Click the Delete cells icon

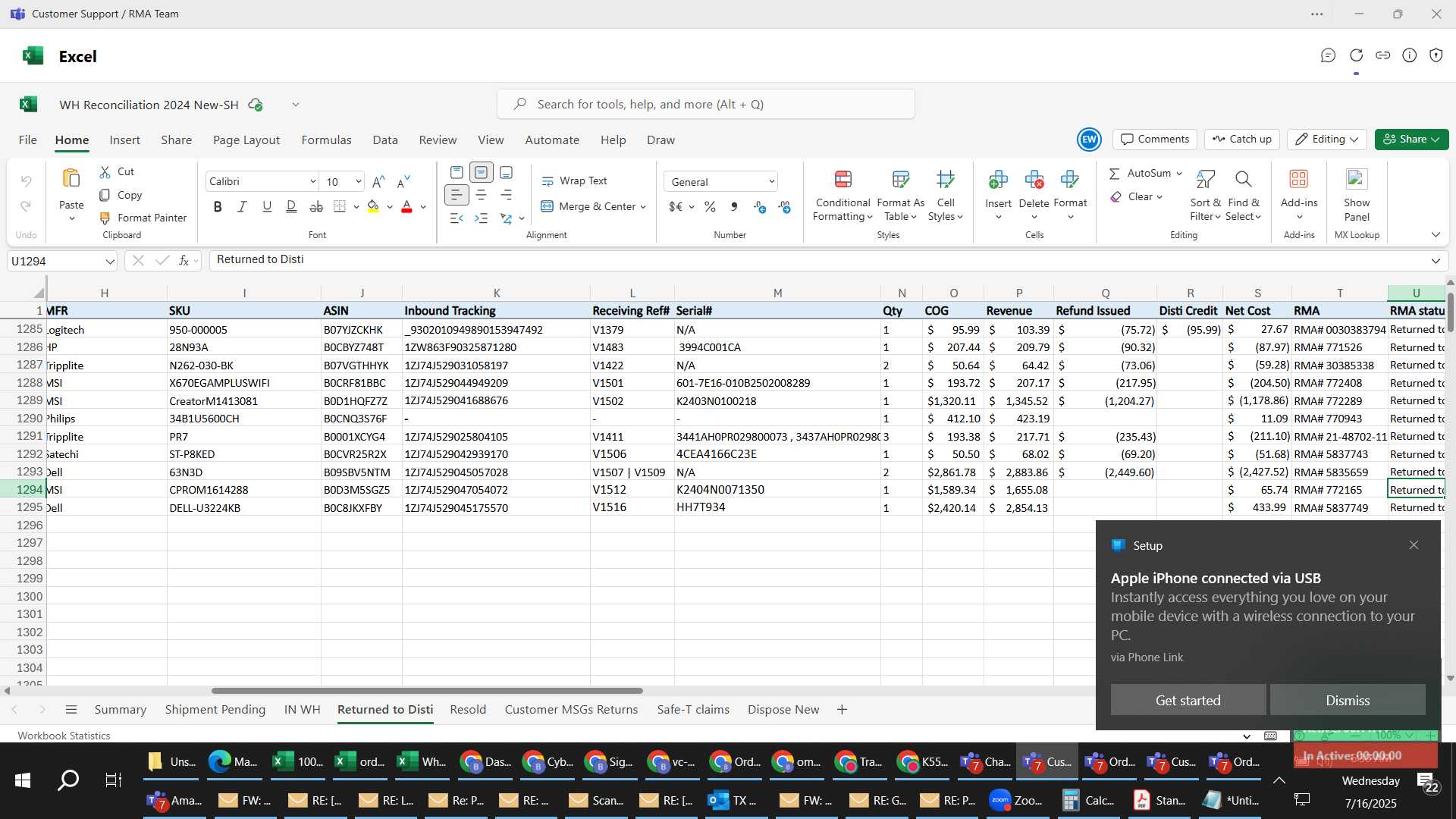point(1034,180)
